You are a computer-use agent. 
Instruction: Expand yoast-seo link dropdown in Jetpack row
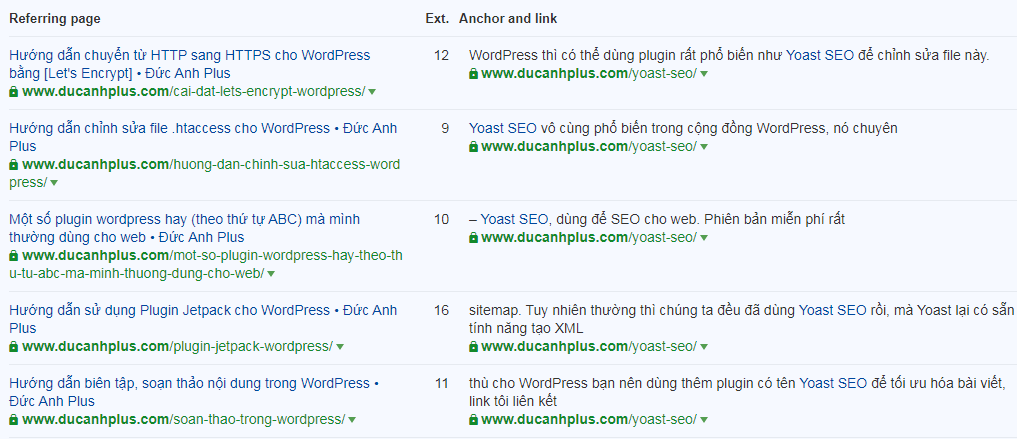click(x=704, y=347)
